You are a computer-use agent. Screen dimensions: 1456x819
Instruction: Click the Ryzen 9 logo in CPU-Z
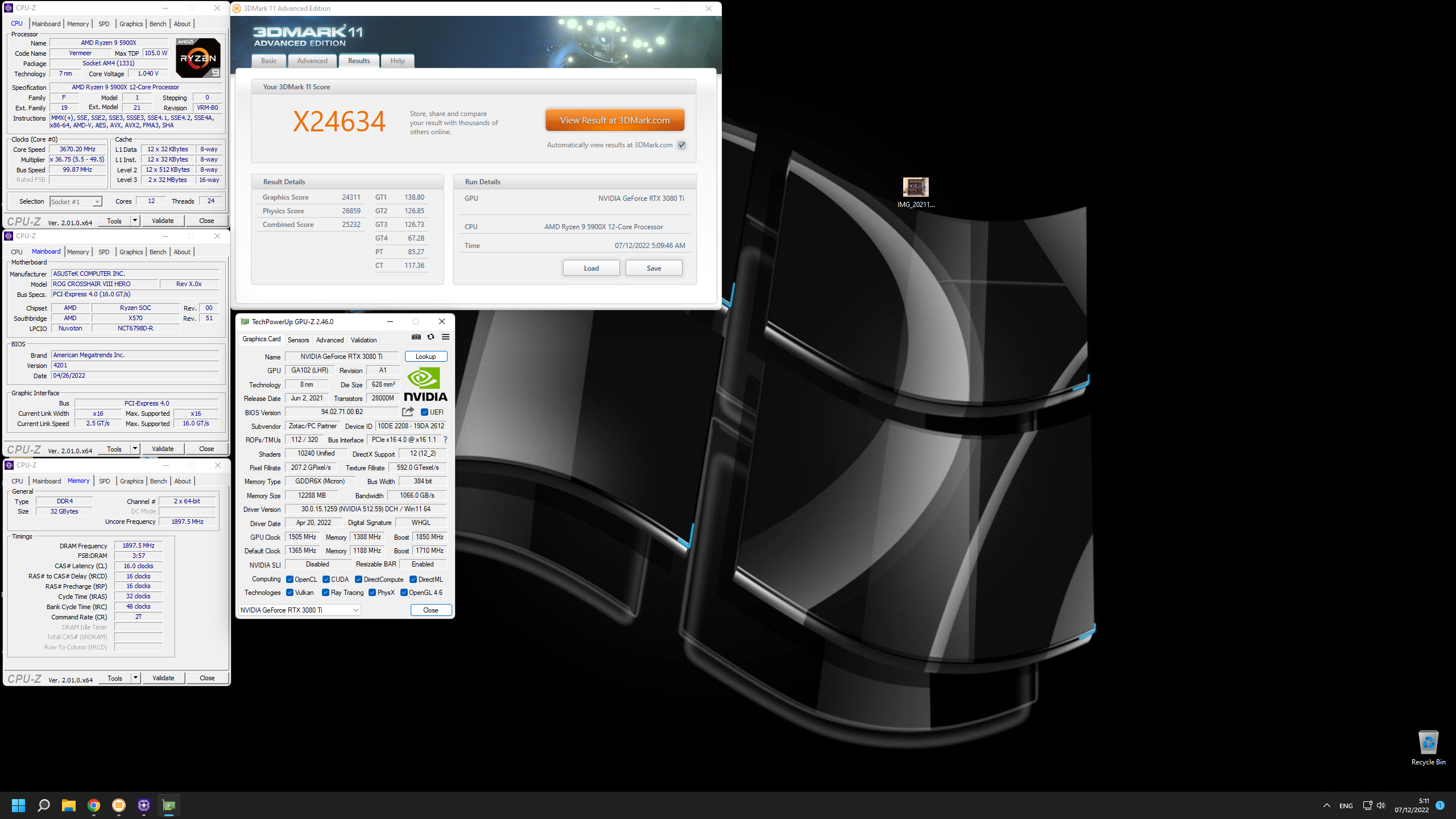(x=198, y=58)
